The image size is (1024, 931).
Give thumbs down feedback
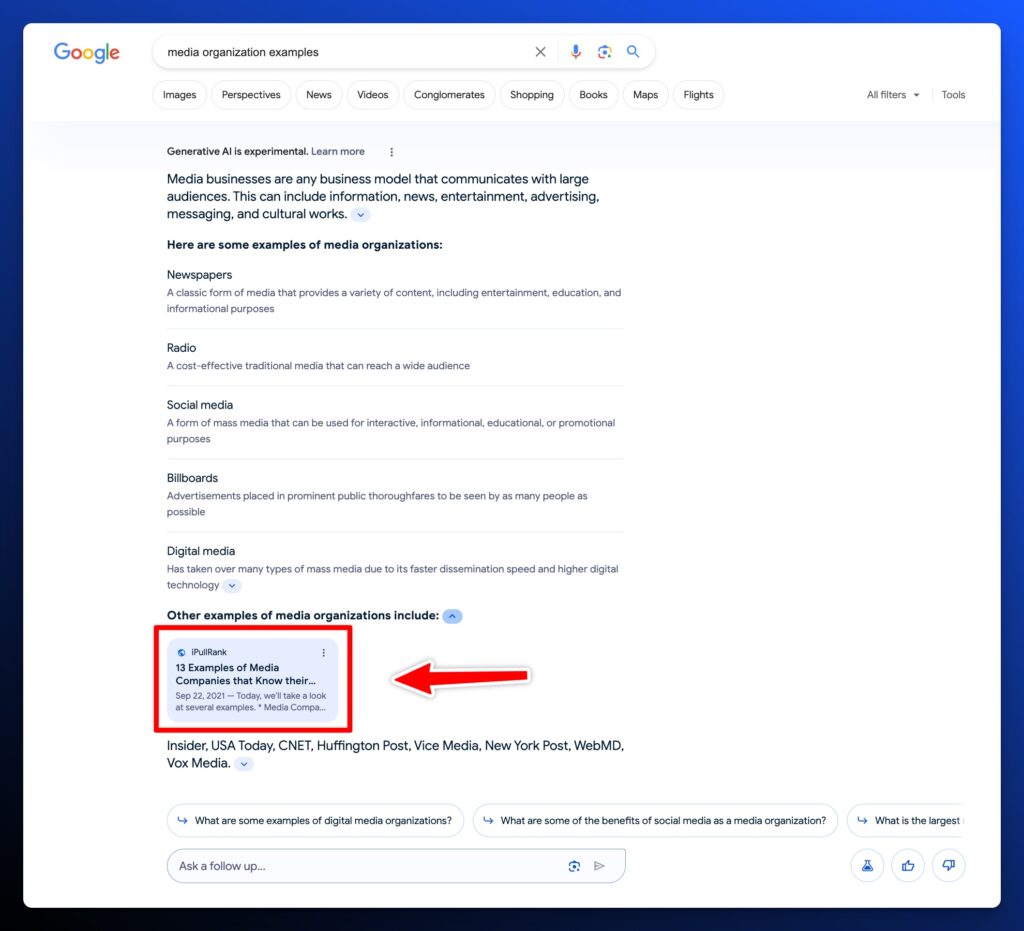[948, 866]
